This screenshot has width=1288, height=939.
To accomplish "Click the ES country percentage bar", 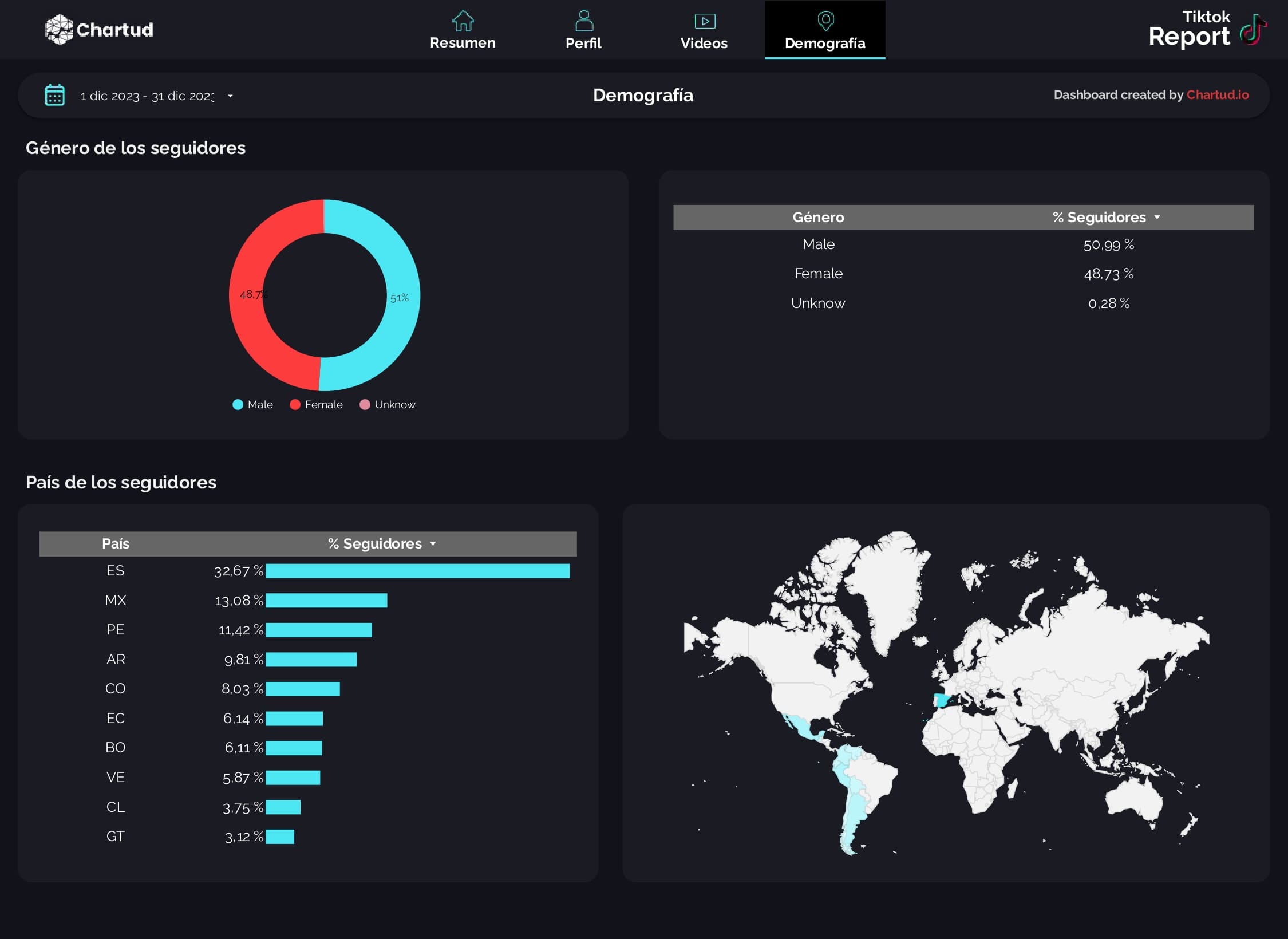I will [418, 571].
